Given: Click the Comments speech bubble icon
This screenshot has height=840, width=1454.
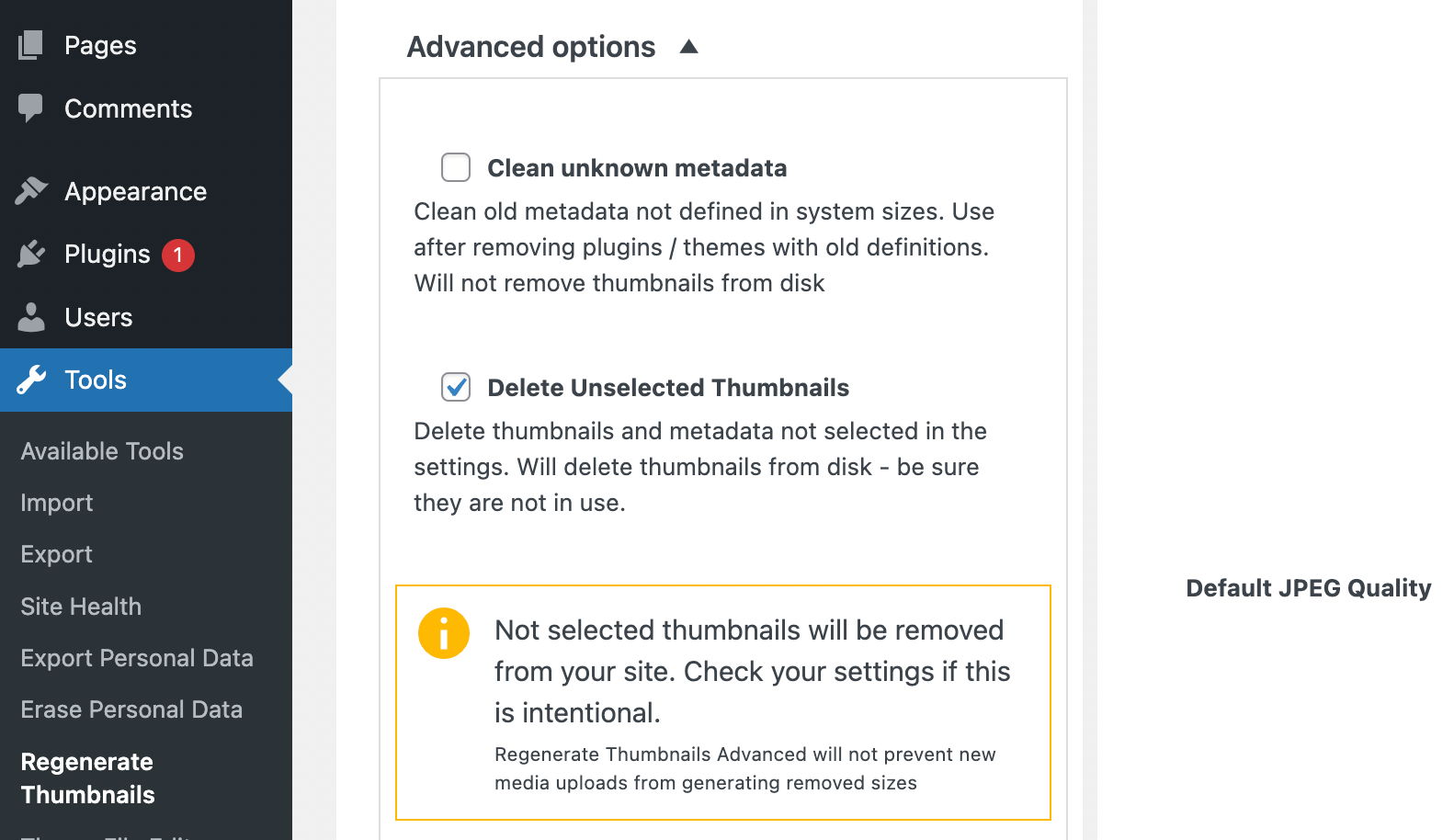Looking at the screenshot, I should (x=30, y=108).
